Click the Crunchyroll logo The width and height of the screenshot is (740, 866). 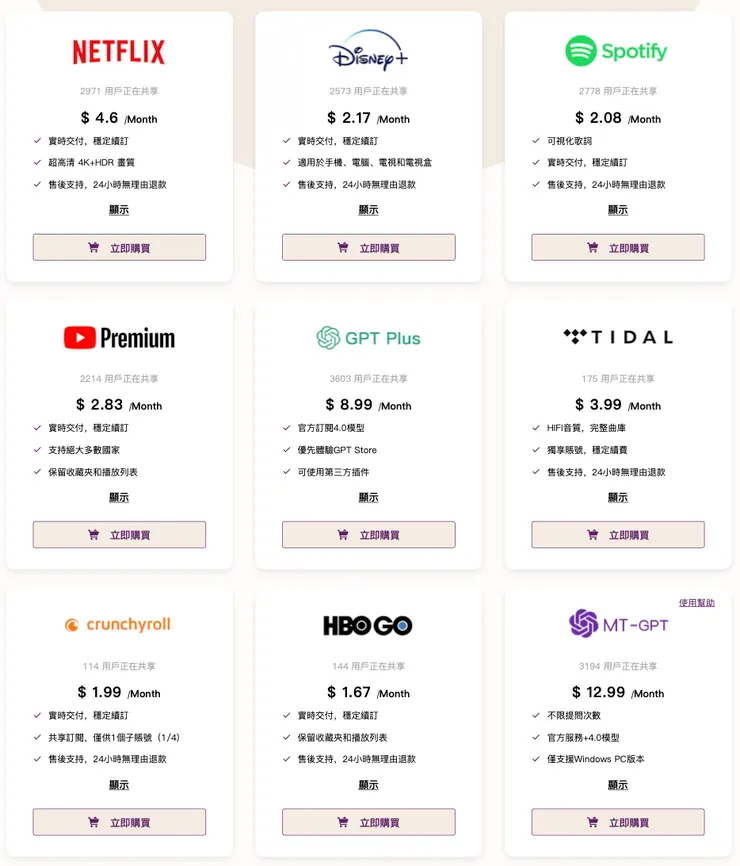(119, 625)
